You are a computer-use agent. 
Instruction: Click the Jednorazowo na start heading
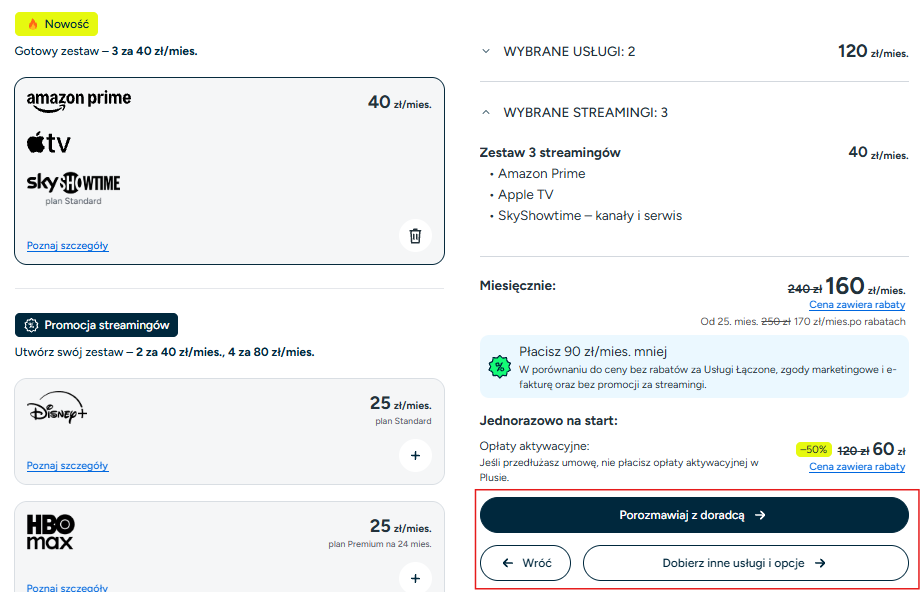click(x=549, y=421)
